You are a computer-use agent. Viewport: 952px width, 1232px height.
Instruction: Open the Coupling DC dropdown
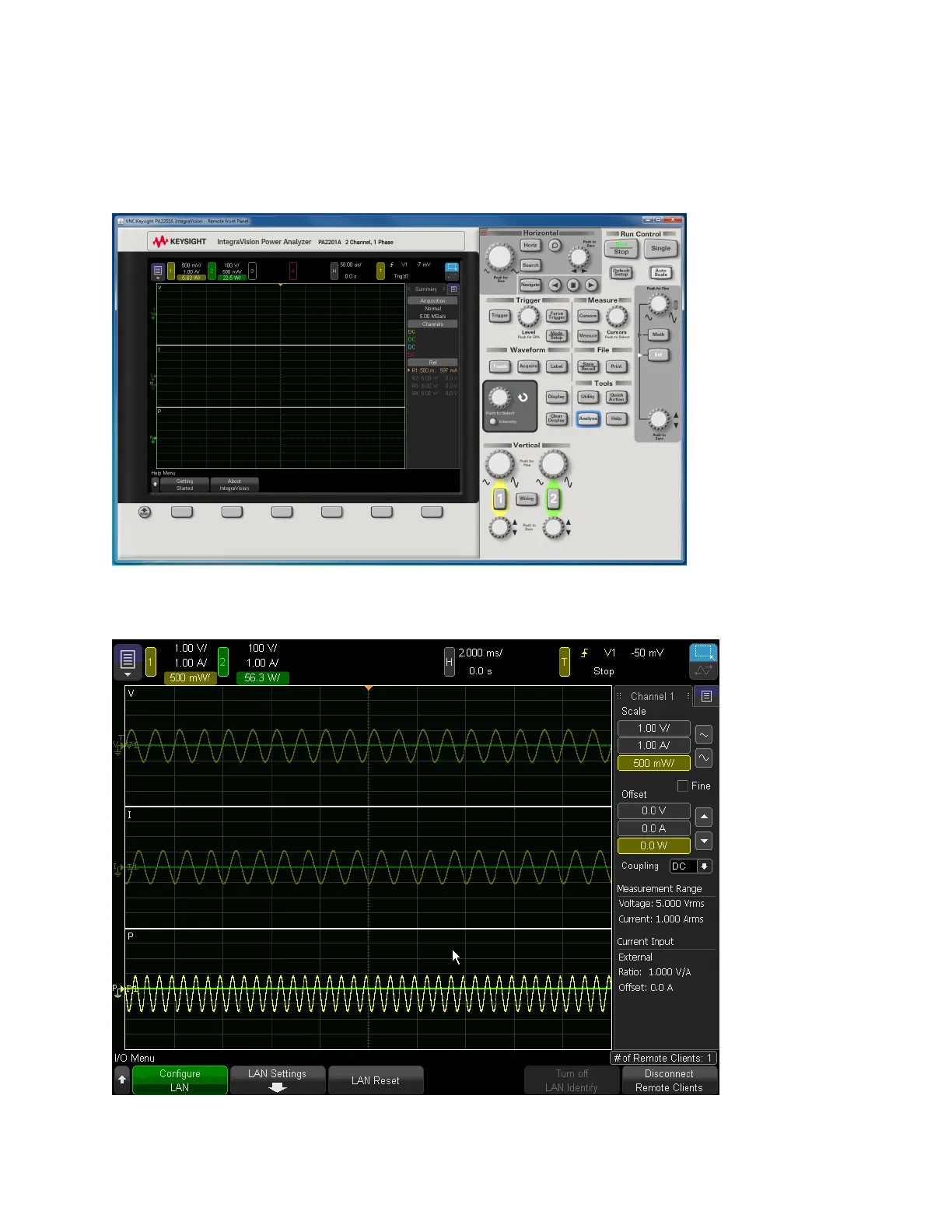click(691, 866)
